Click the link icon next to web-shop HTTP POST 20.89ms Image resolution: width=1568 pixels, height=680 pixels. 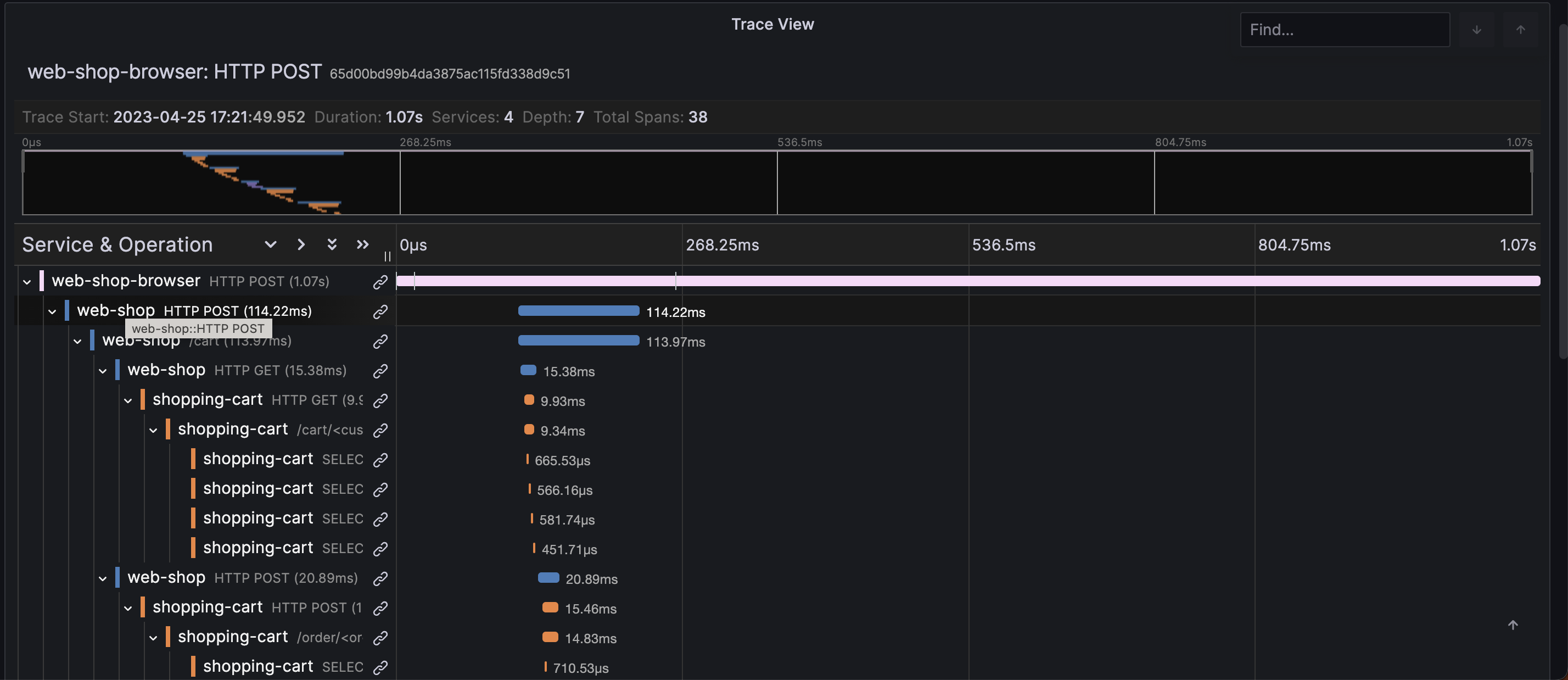[x=378, y=579]
